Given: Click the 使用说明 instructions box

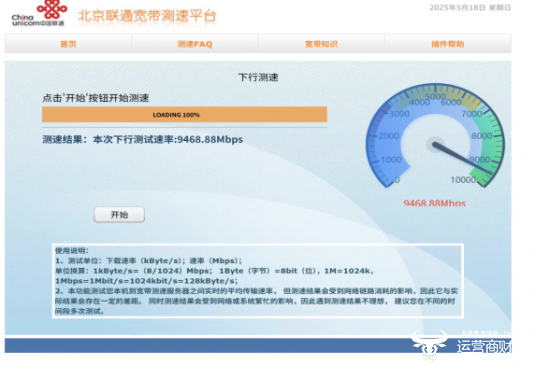Looking at the screenshot, I should click(x=258, y=281).
